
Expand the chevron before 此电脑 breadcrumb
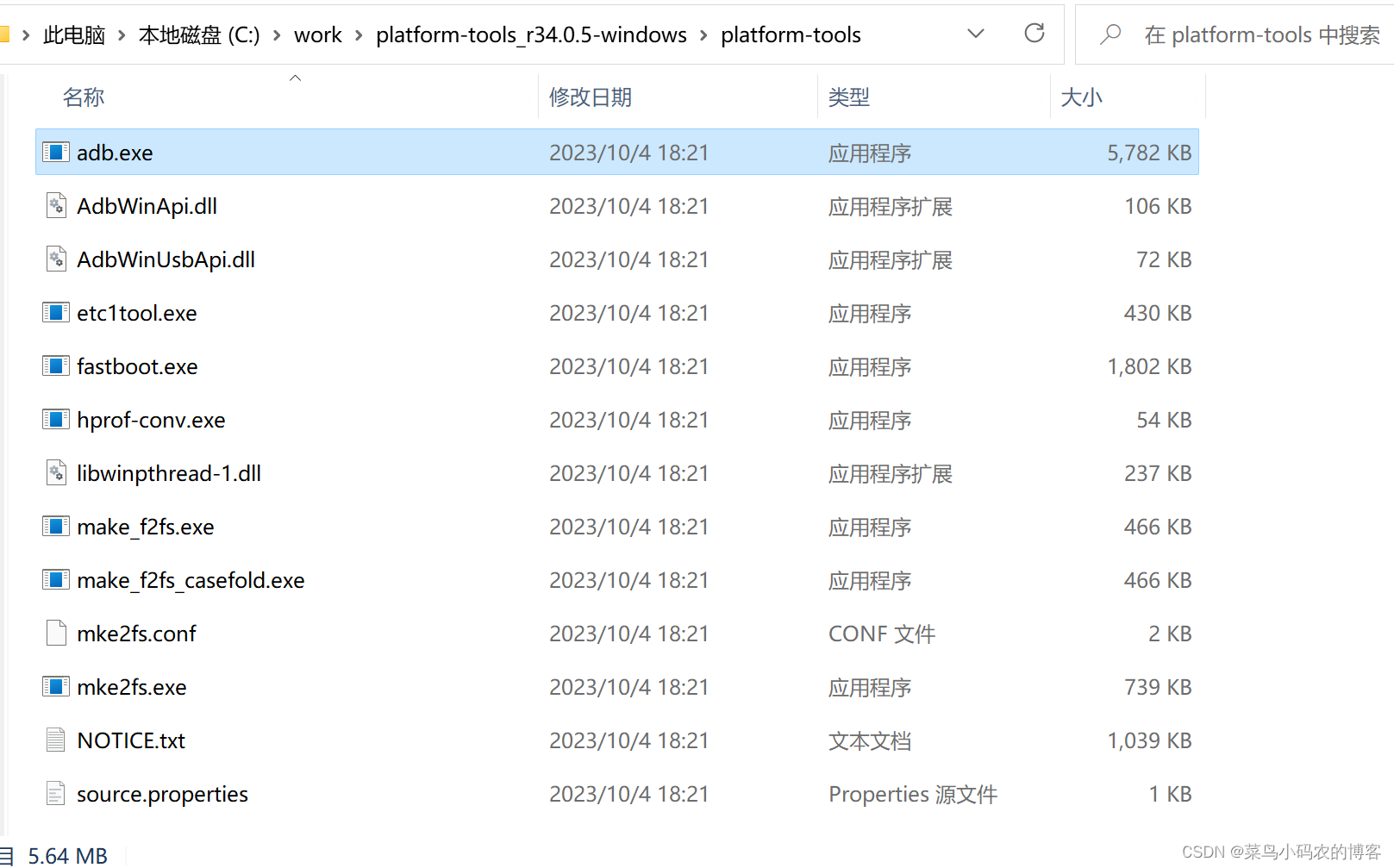26,35
